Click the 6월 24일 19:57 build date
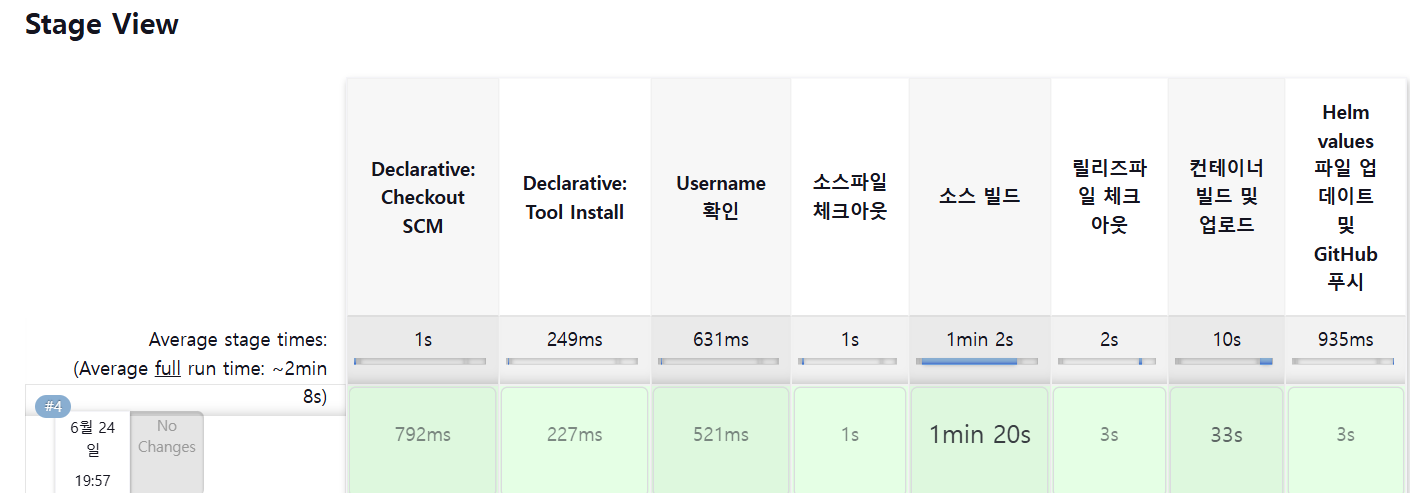 tap(92, 453)
